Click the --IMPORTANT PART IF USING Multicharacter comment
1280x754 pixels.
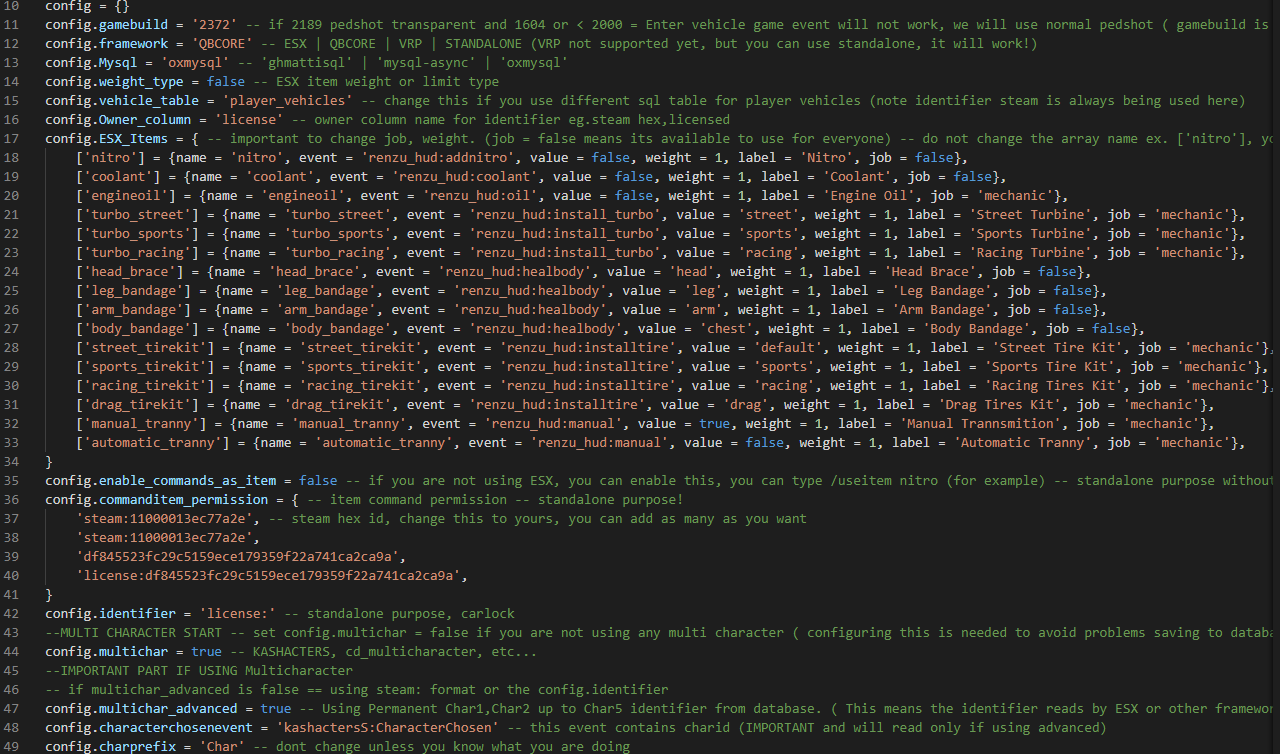(199, 671)
